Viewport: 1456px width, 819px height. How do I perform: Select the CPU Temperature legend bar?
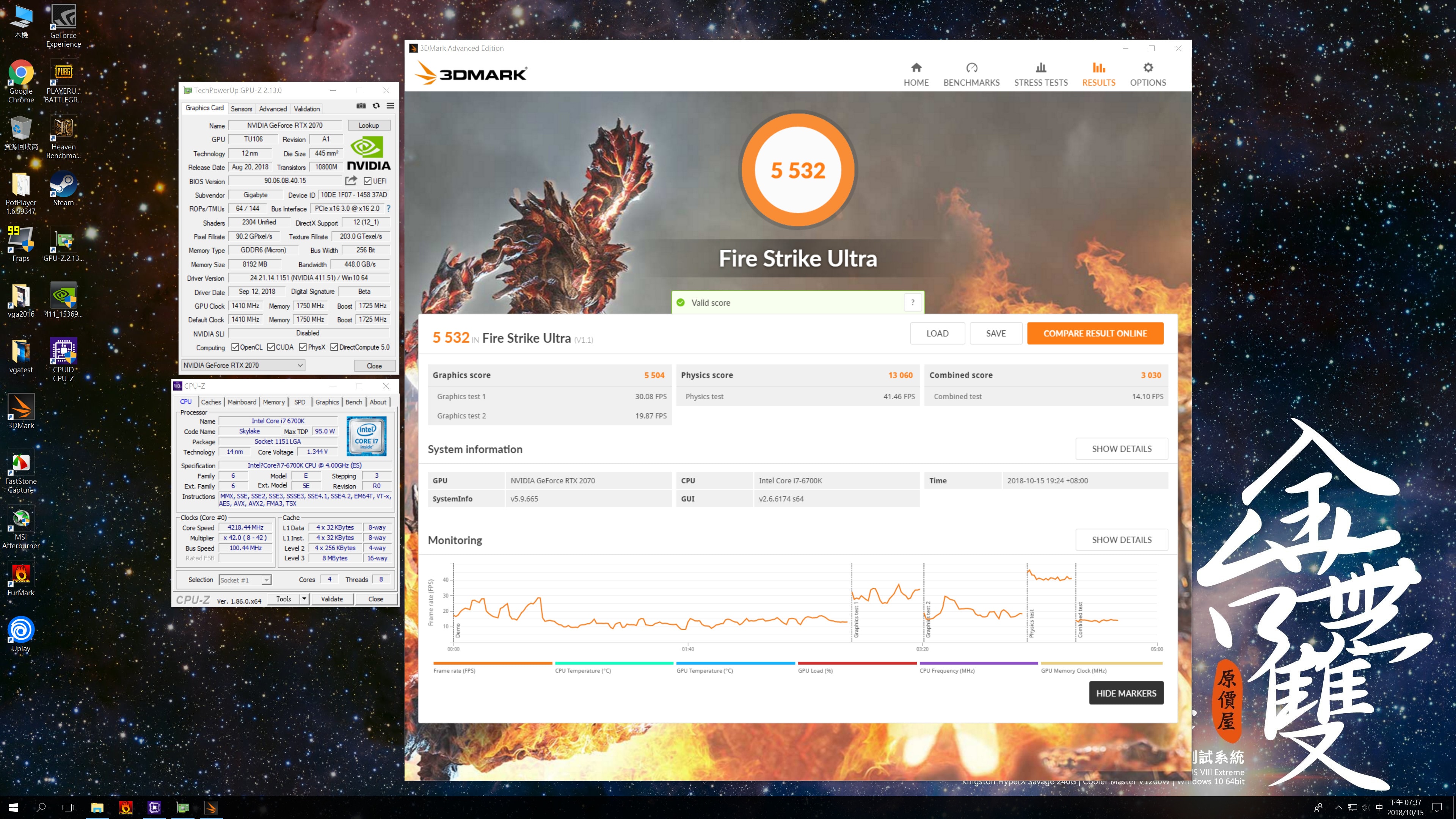pyautogui.click(x=614, y=663)
